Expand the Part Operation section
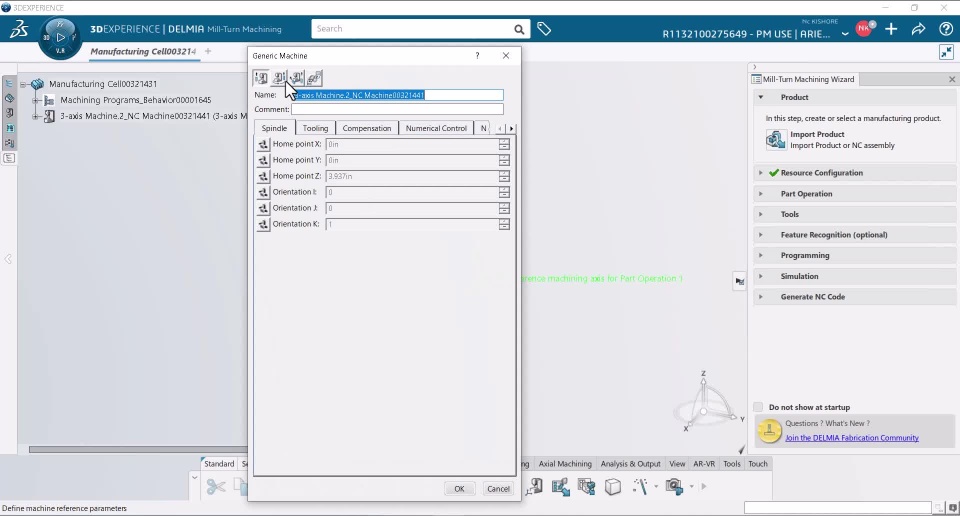 761,194
